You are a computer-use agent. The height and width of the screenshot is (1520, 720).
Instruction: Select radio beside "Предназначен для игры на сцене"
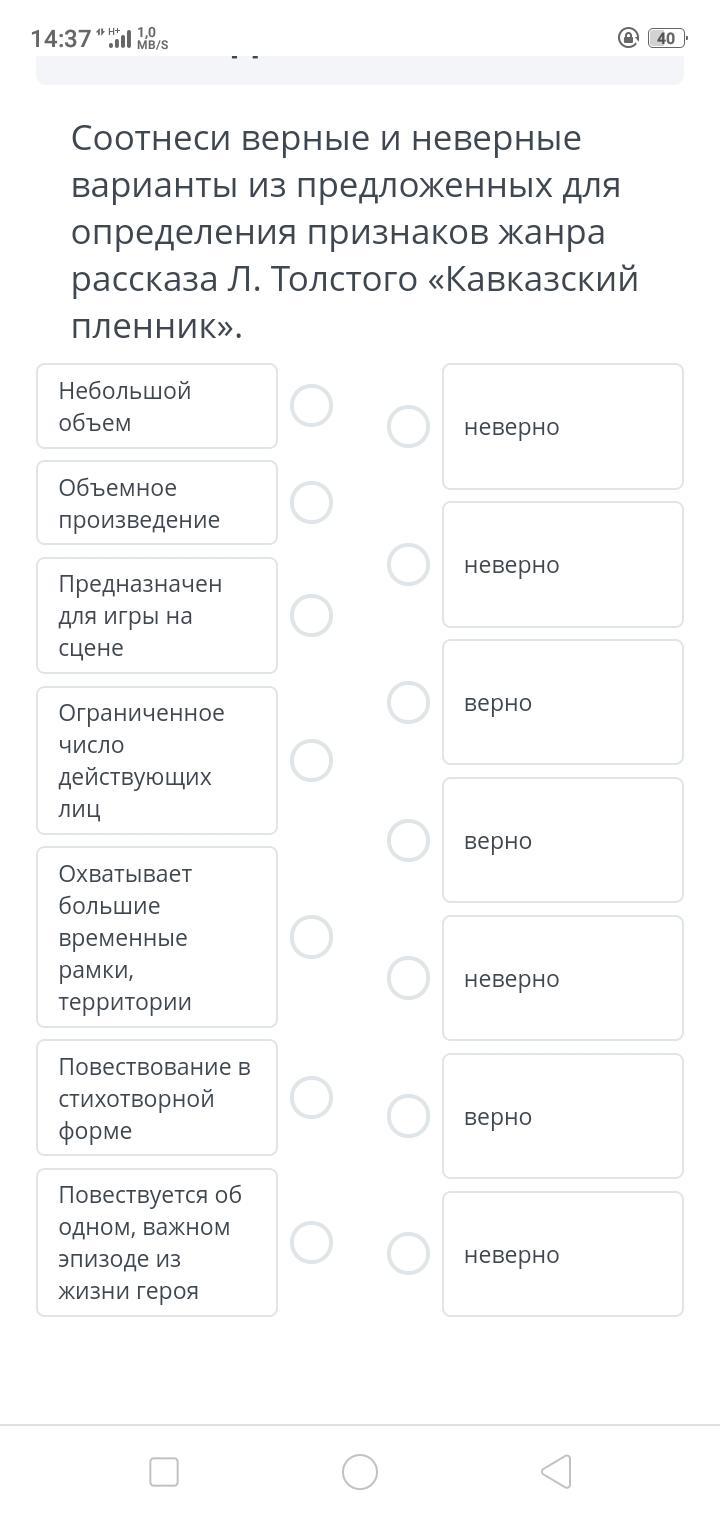[x=311, y=615]
